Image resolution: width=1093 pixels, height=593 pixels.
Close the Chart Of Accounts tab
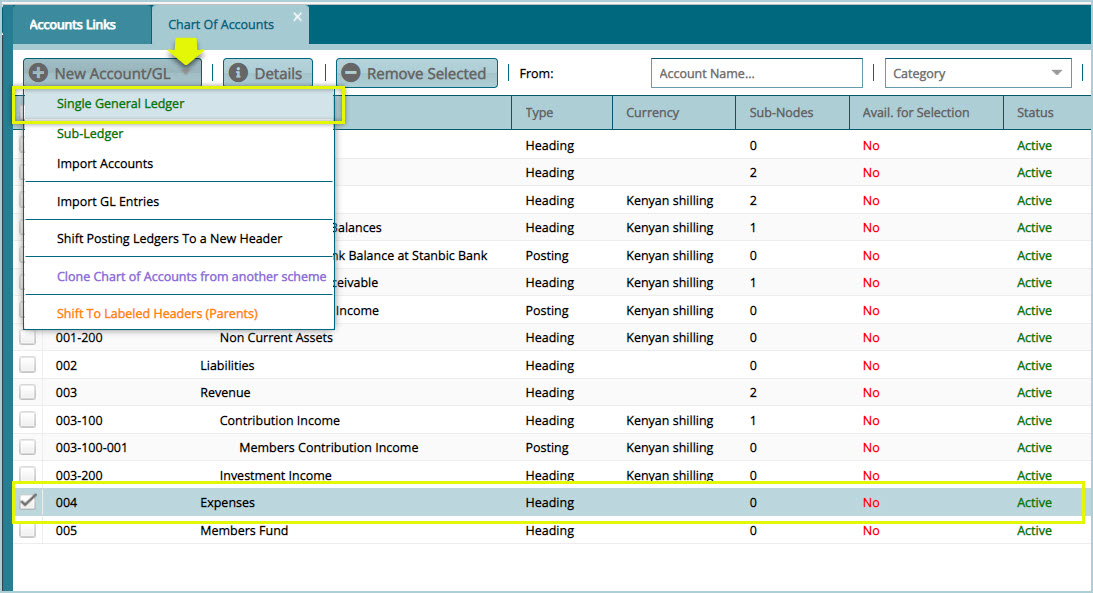(x=298, y=17)
